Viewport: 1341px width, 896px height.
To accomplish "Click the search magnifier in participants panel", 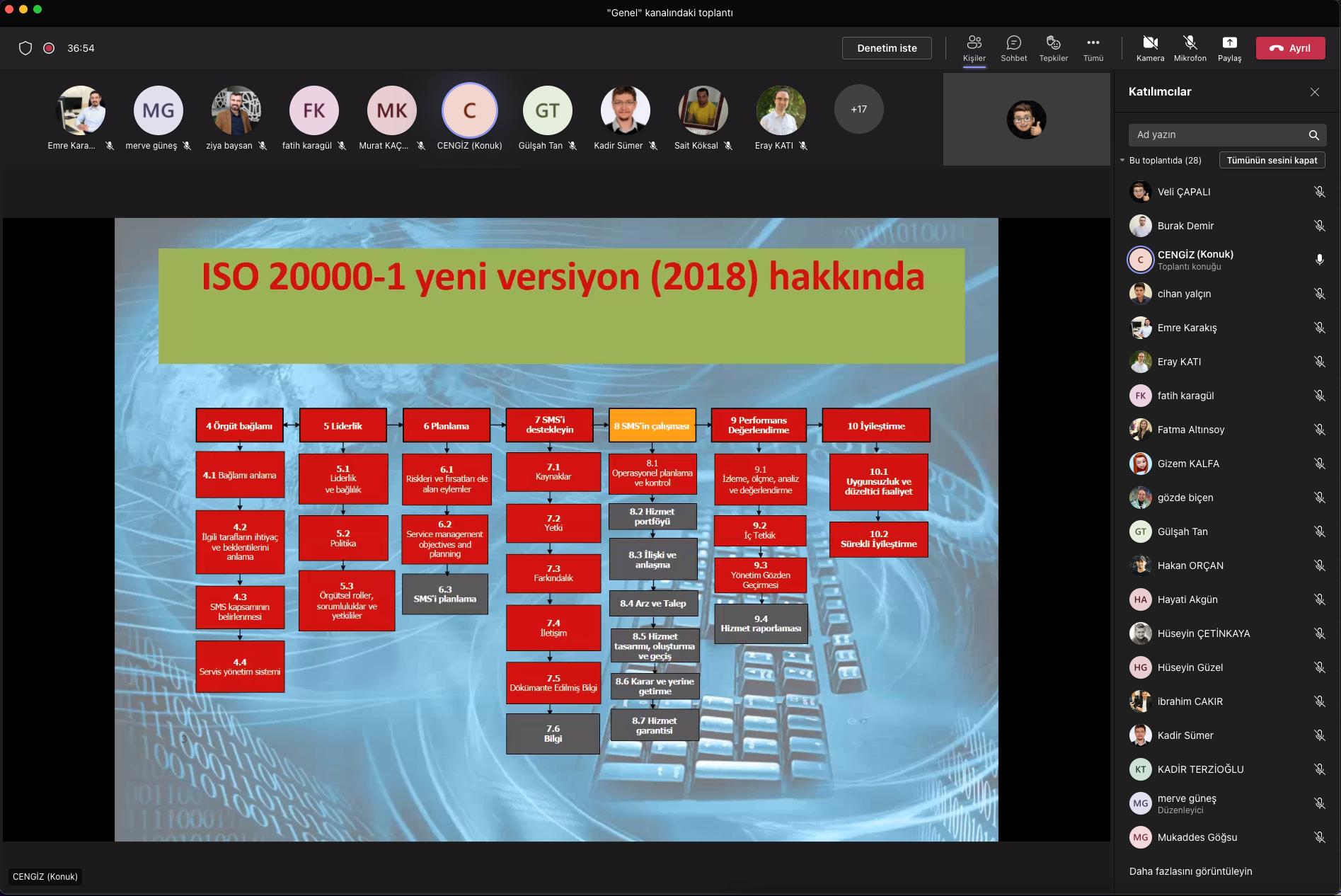I will click(1313, 135).
